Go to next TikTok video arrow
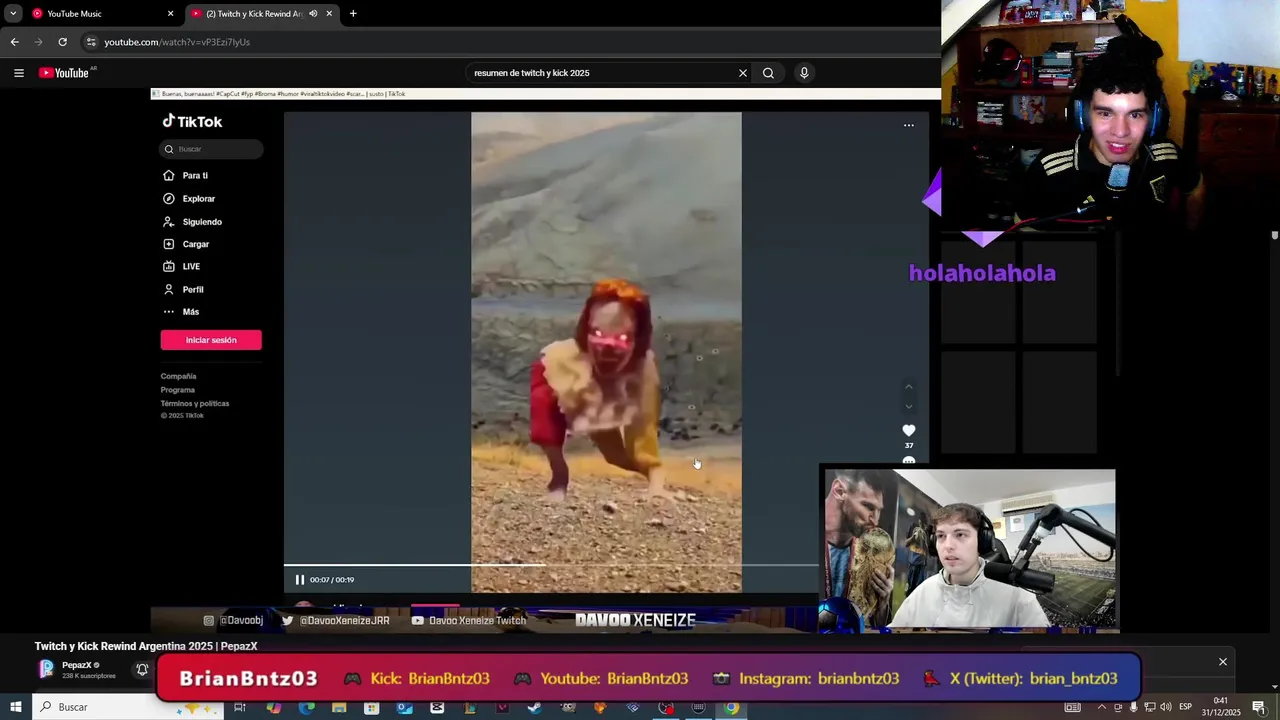Viewport: 1280px width, 720px height. click(x=908, y=406)
